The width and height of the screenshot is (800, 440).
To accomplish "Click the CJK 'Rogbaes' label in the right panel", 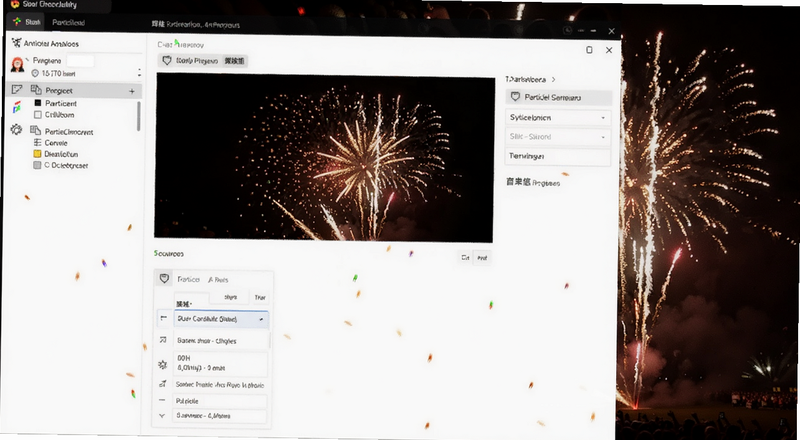I will click(533, 182).
